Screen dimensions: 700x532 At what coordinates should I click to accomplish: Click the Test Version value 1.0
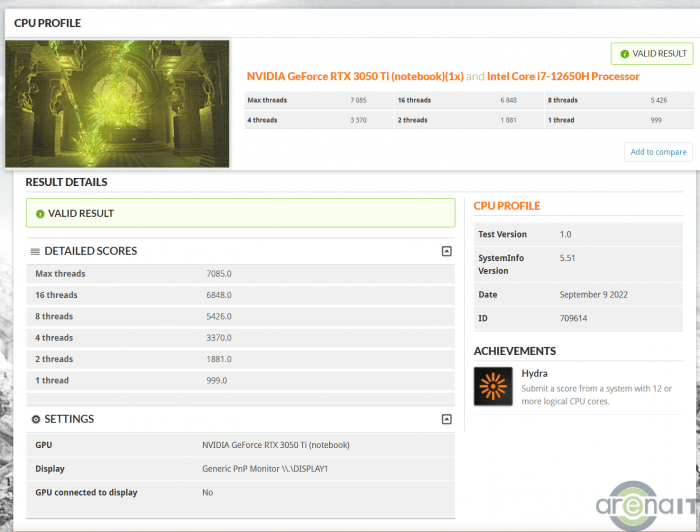[565, 234]
